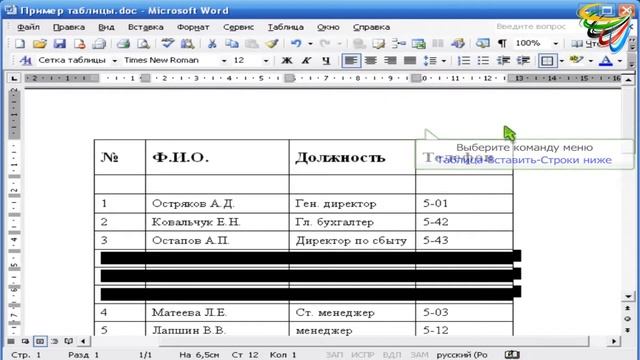Create a bulleted list
This screenshot has width=640, height=360.
click(x=483, y=60)
